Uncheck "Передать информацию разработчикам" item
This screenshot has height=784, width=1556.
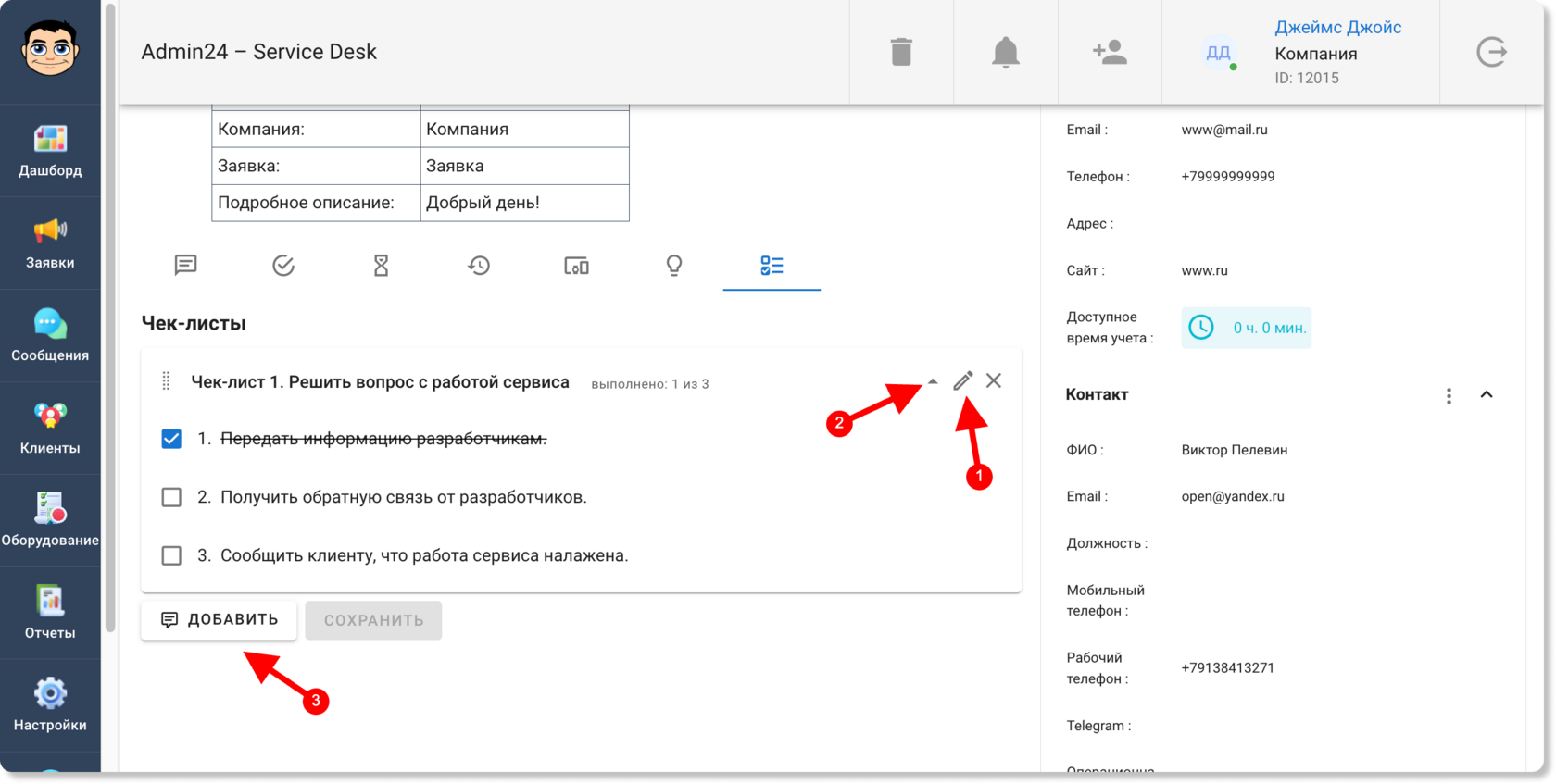point(171,439)
